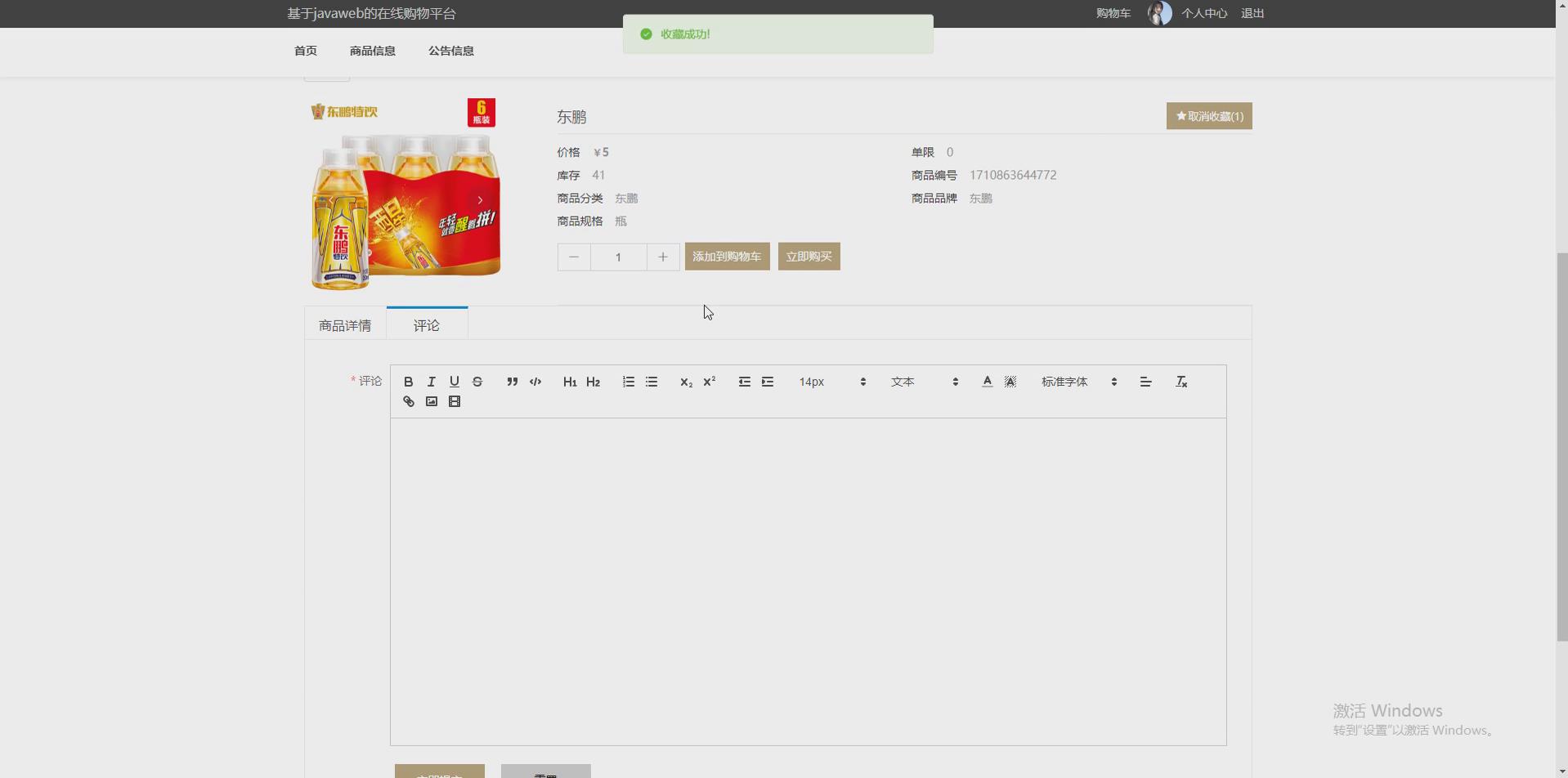Open 商品信息 in navigation menu
This screenshot has height=778, width=1568.
(x=373, y=51)
